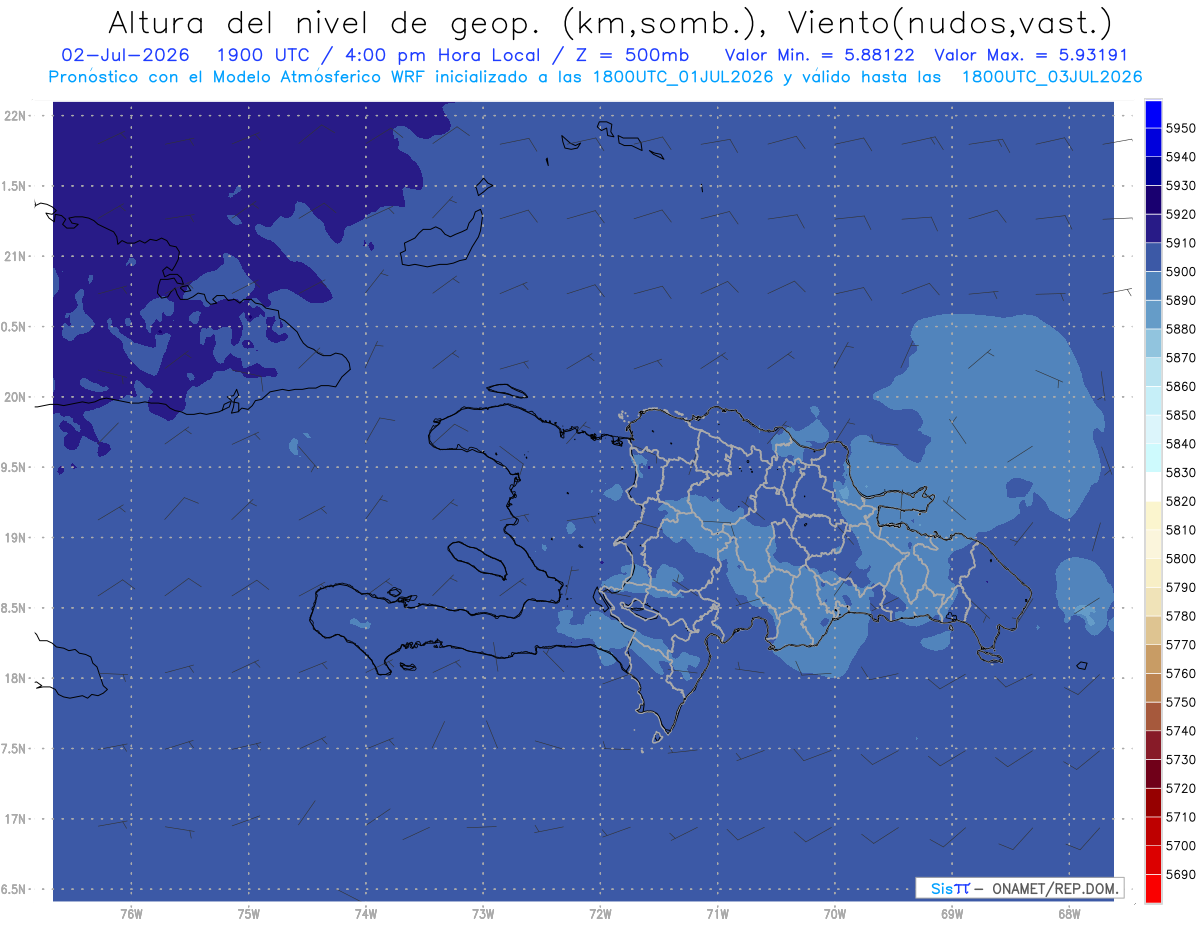Click the '5930' color scale value

pyautogui.click(x=1181, y=185)
